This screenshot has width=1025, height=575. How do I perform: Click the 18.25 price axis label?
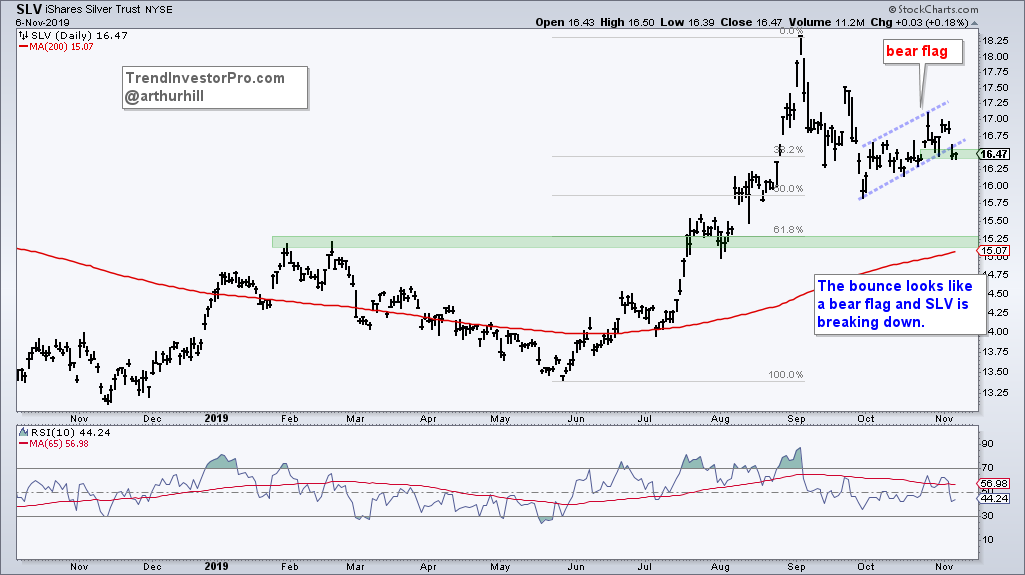coord(994,41)
